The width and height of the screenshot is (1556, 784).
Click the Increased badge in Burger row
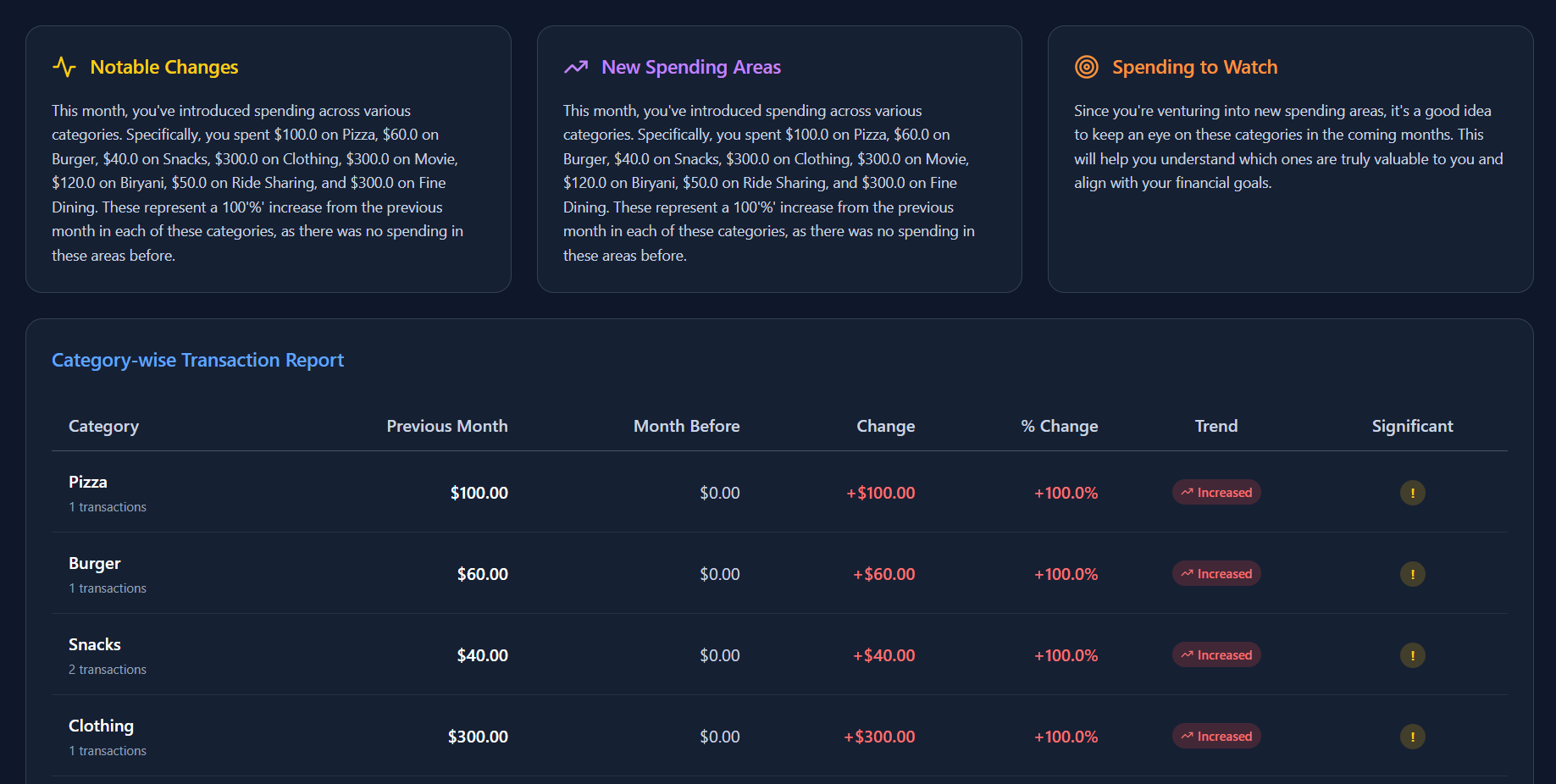point(1216,574)
